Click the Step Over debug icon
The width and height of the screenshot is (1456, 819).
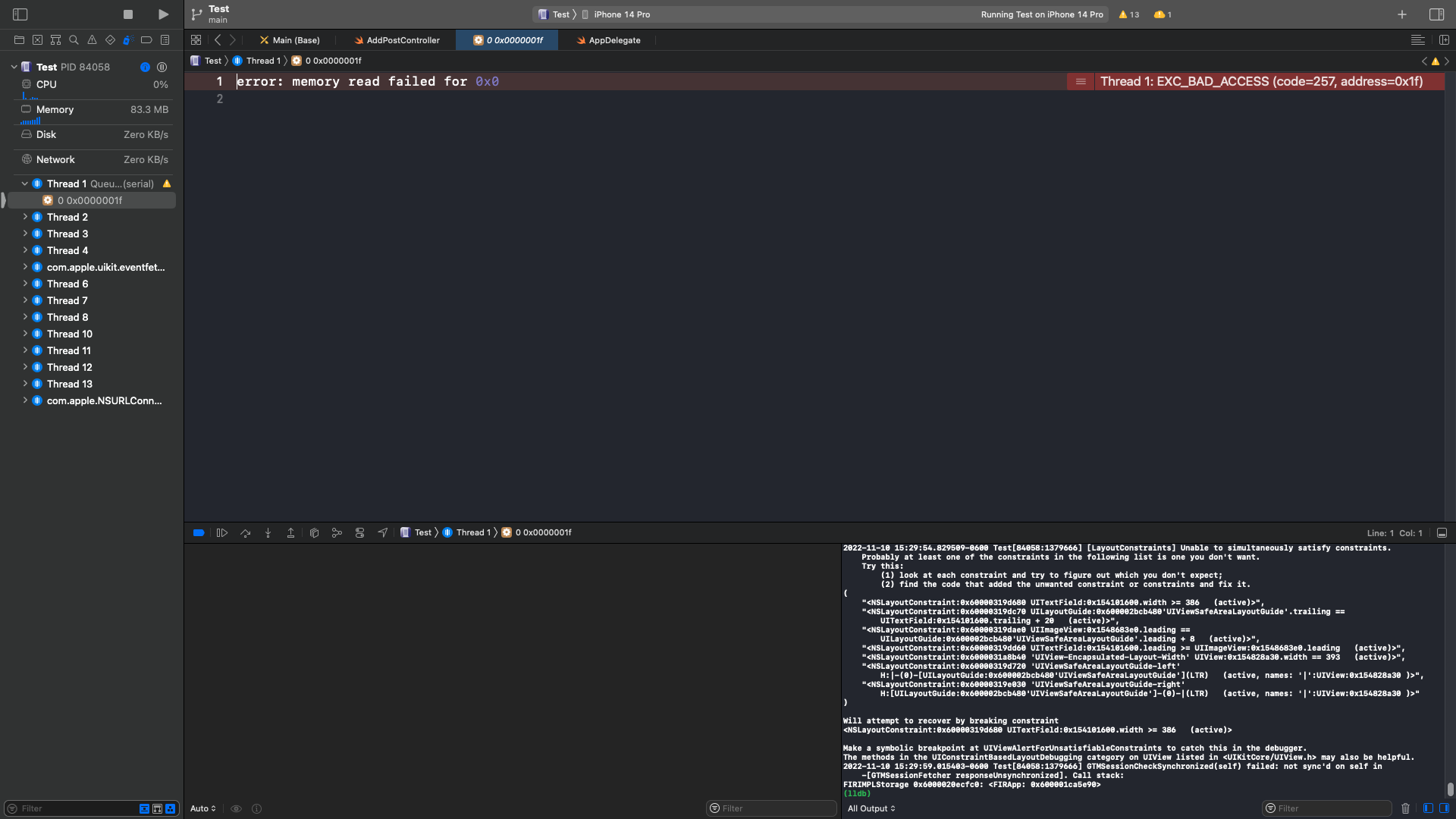coord(245,533)
